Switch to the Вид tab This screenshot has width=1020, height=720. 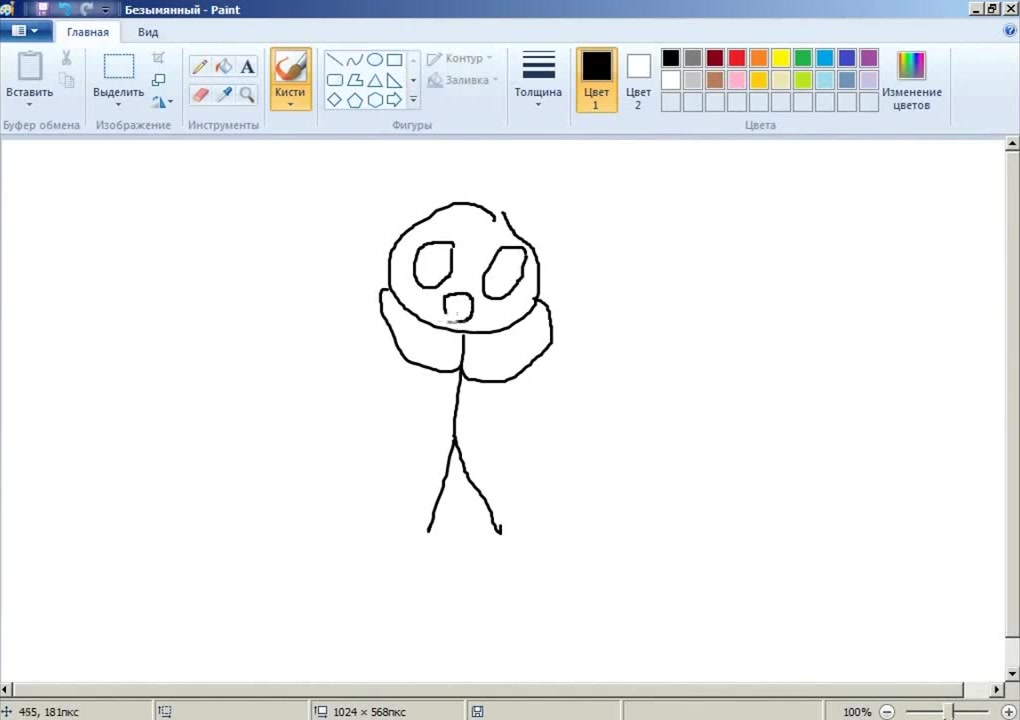(148, 32)
